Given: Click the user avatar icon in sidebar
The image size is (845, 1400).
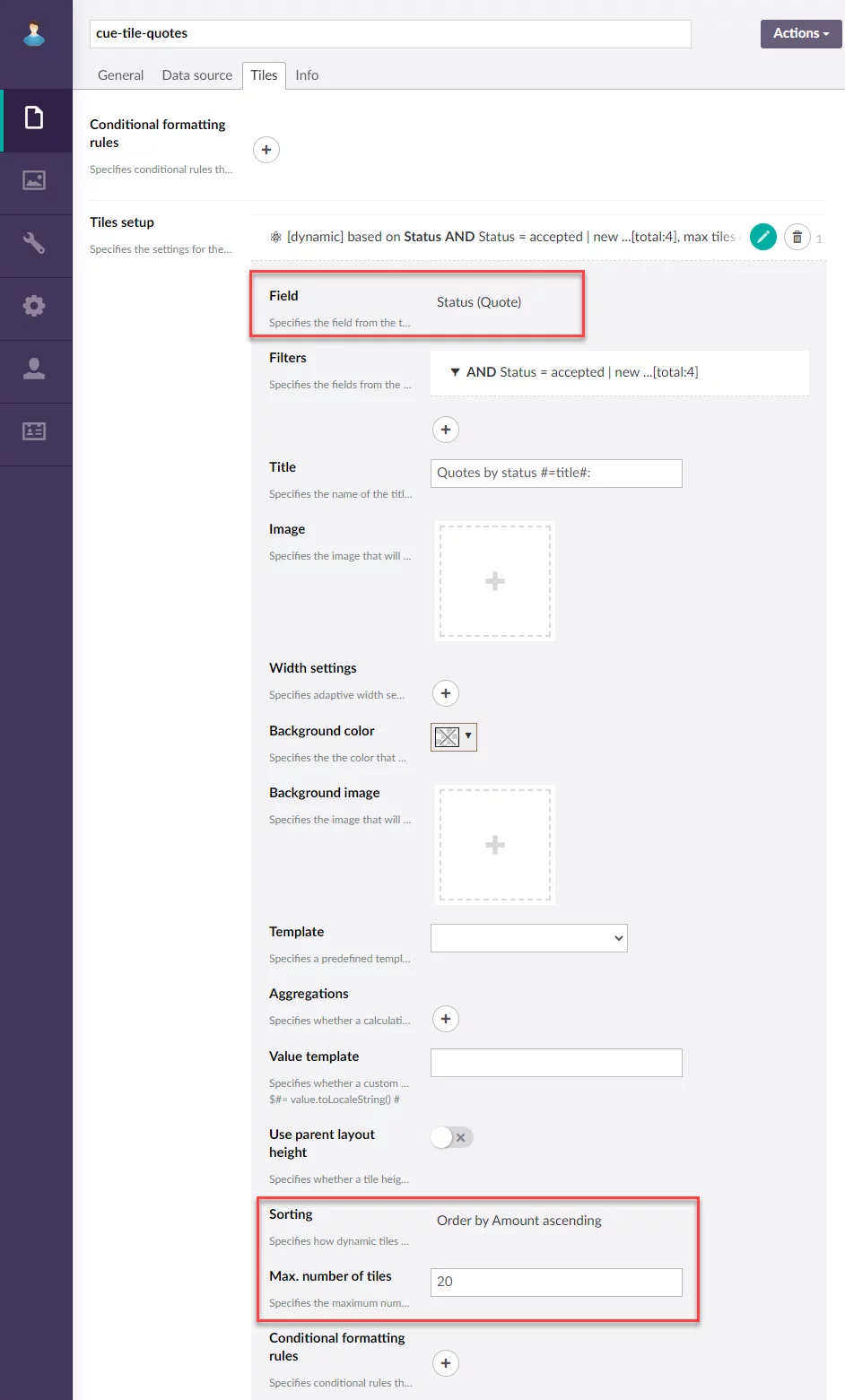Looking at the screenshot, I should click(x=34, y=34).
